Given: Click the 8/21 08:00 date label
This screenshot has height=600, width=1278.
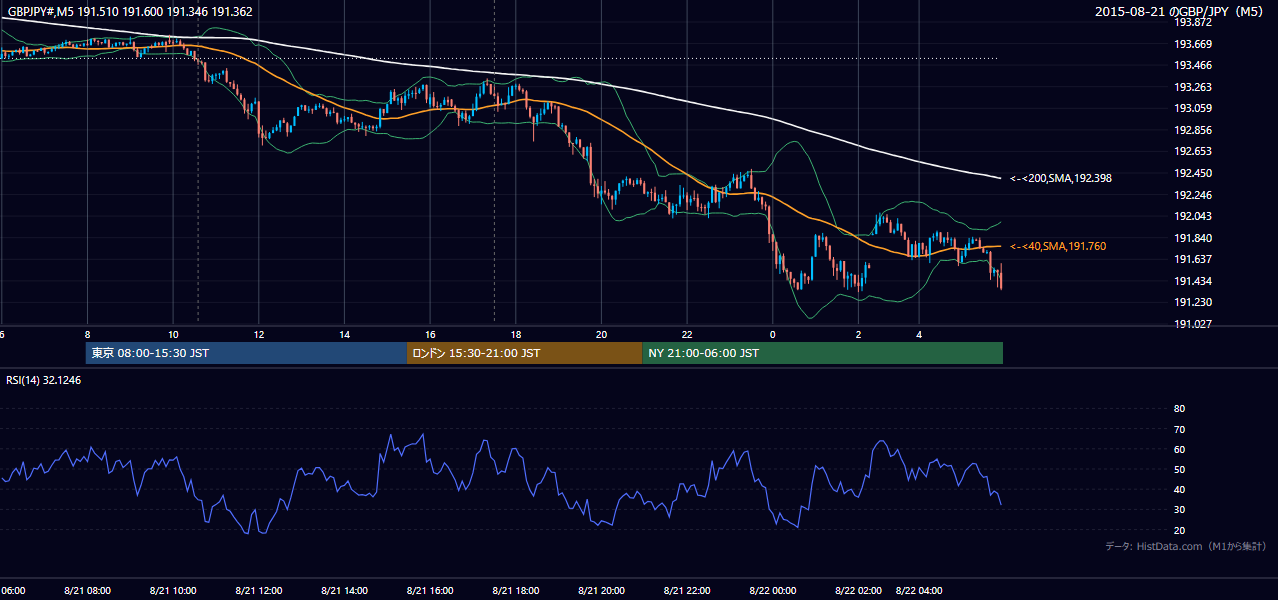Looking at the screenshot, I should pos(87,591).
